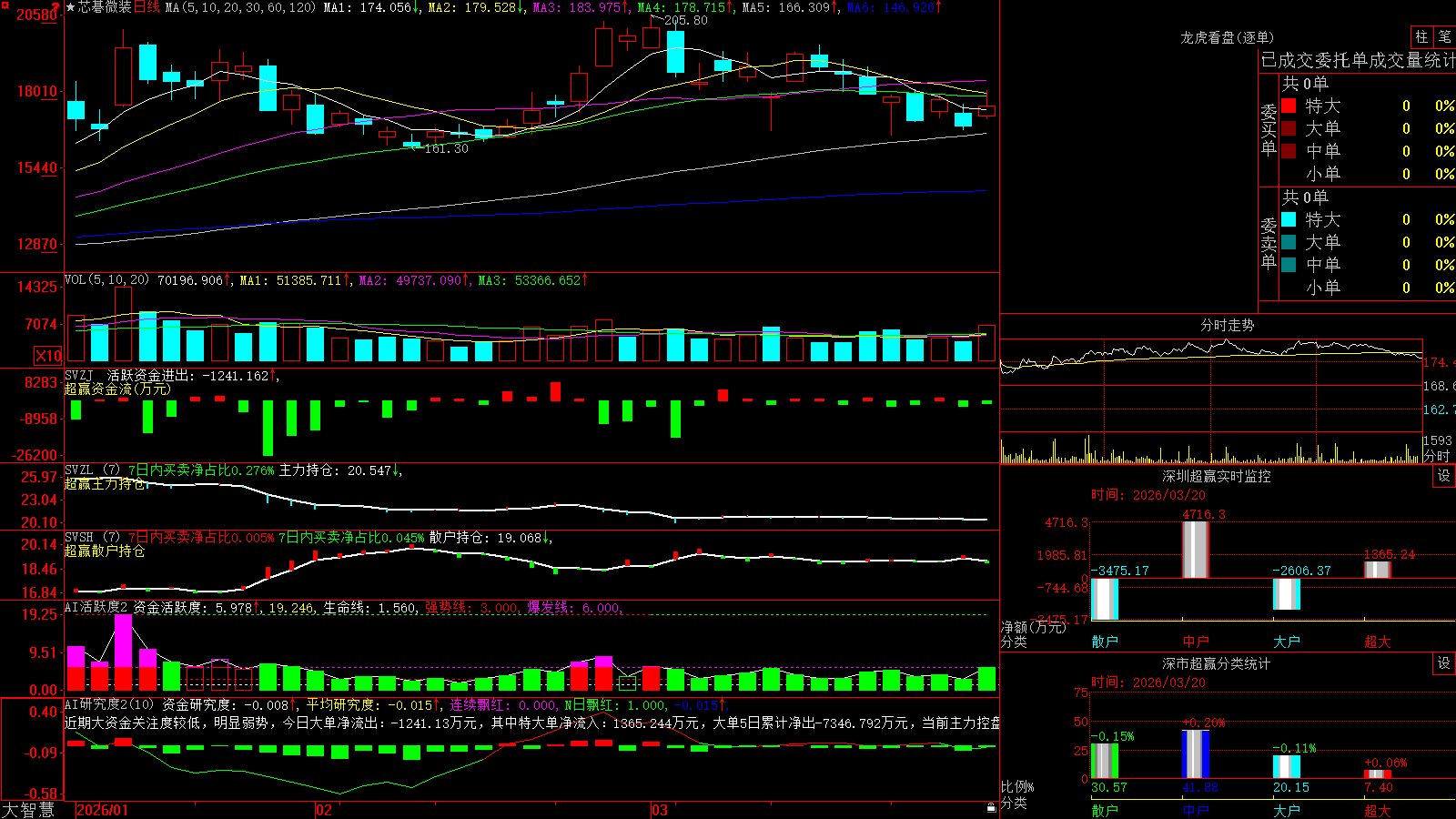
Task: Click the 日线 period label
Action: [147, 7]
